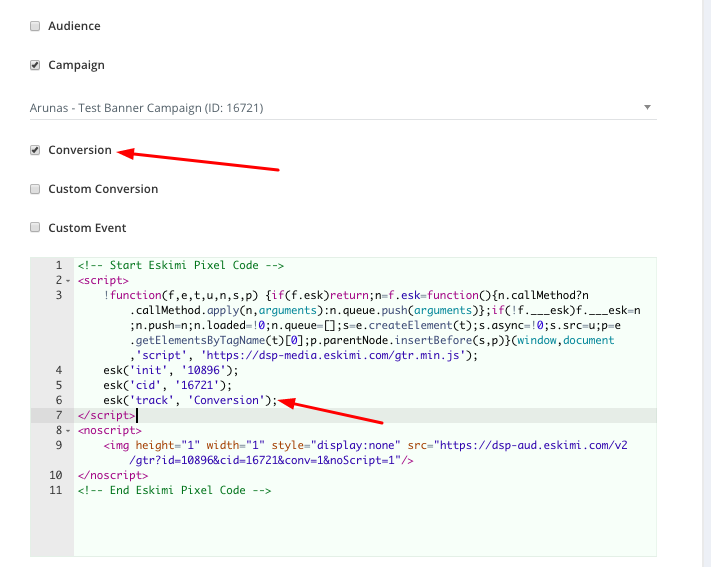Click line number 10 in the gutter
Screen dimensions: 711x567
click(56, 475)
